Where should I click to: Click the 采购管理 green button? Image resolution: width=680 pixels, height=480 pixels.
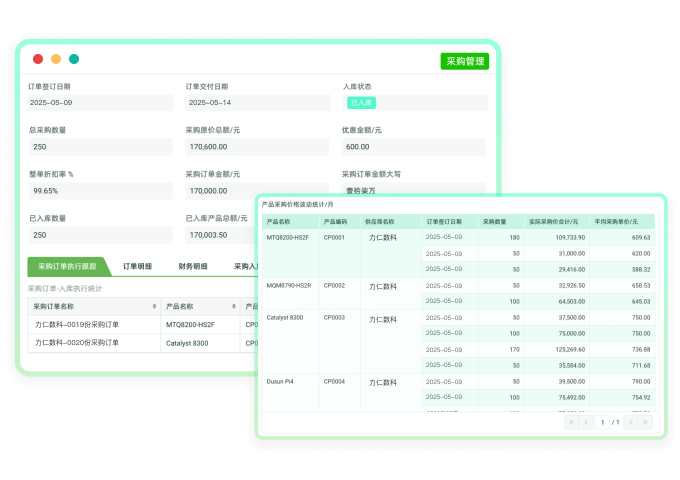(464, 61)
